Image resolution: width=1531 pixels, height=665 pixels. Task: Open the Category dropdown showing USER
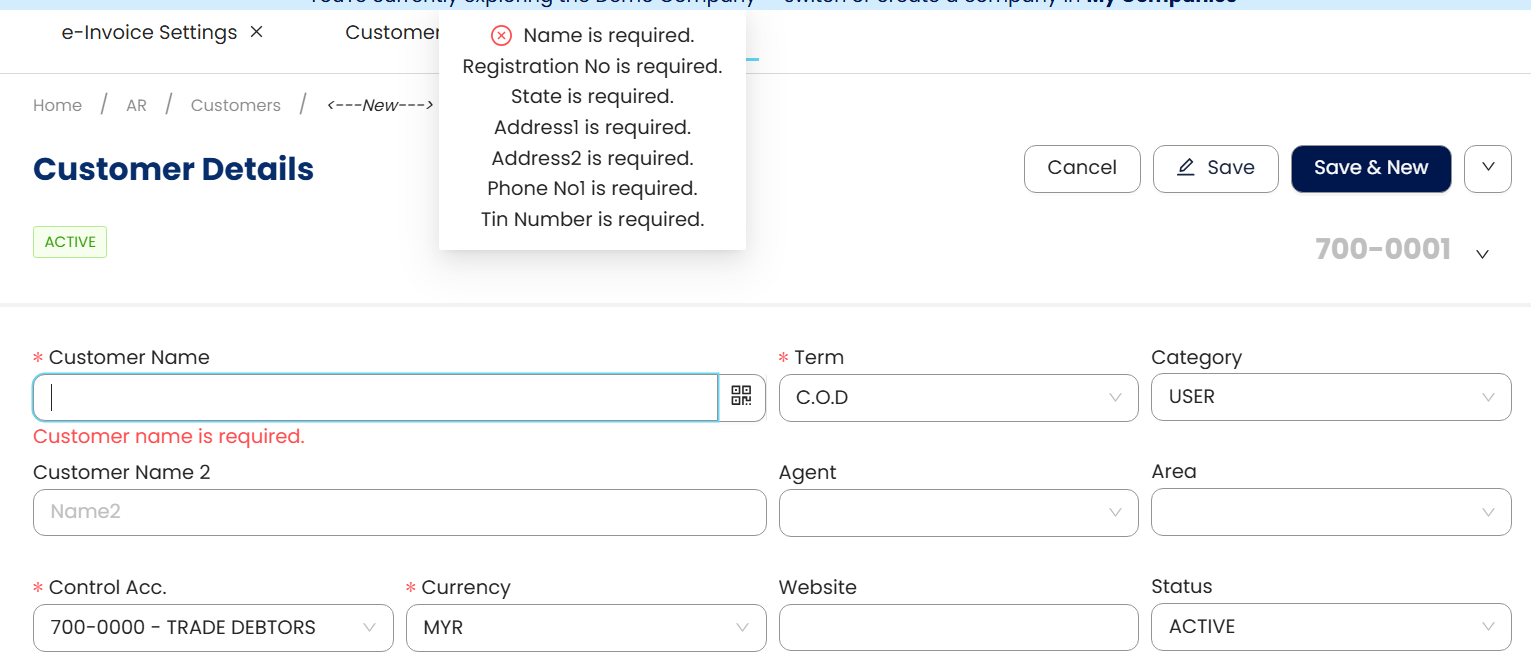pos(1330,398)
